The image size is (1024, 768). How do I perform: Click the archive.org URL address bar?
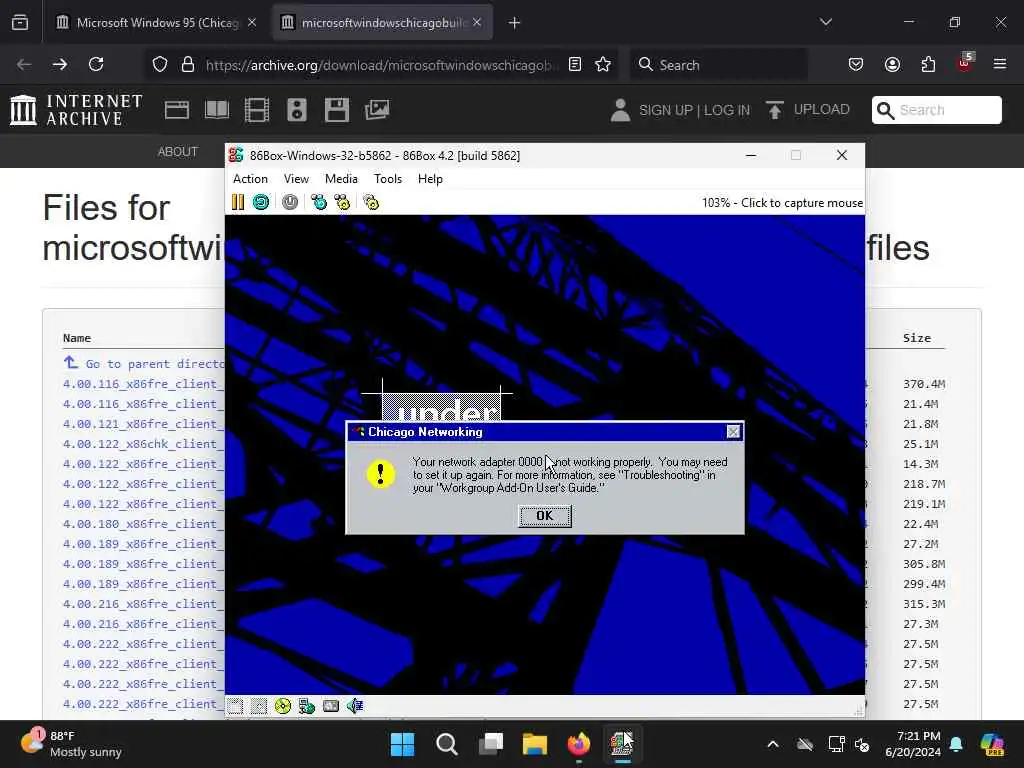(x=382, y=65)
